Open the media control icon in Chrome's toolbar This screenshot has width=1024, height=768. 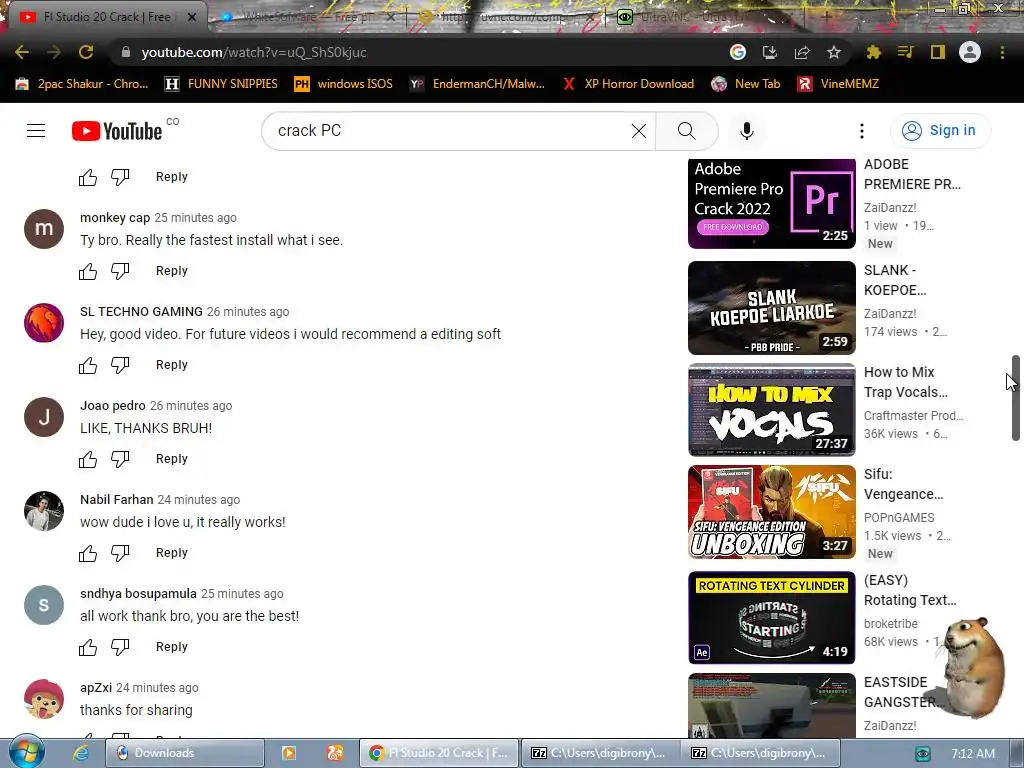click(x=905, y=52)
